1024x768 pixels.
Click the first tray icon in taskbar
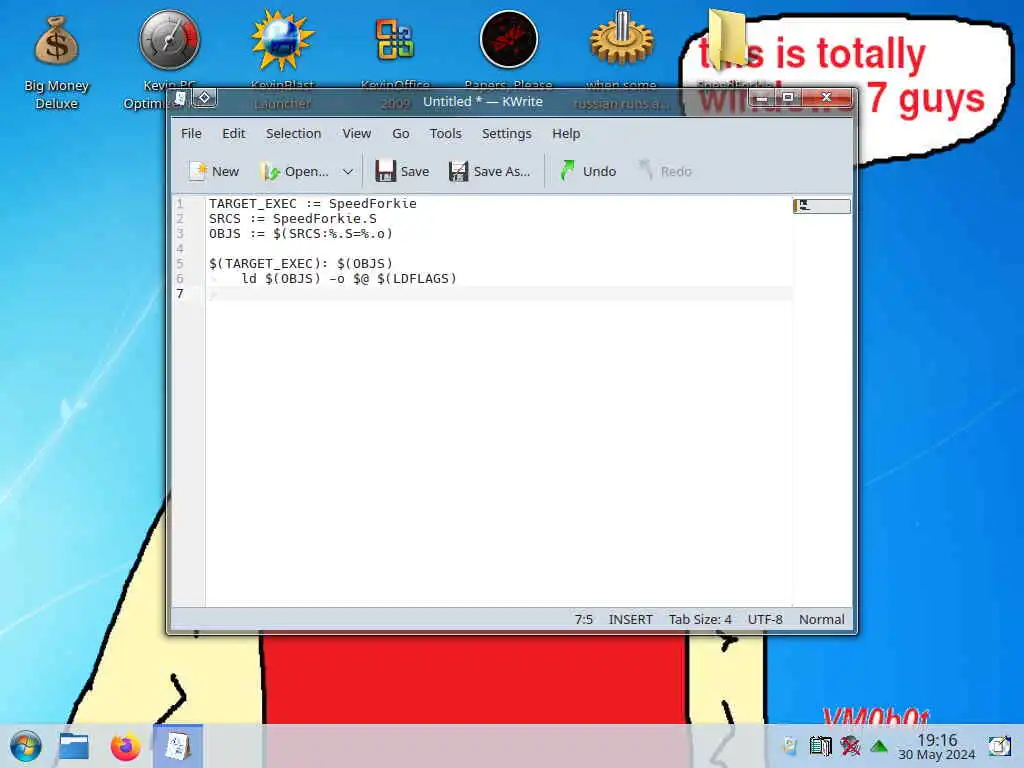(790, 745)
